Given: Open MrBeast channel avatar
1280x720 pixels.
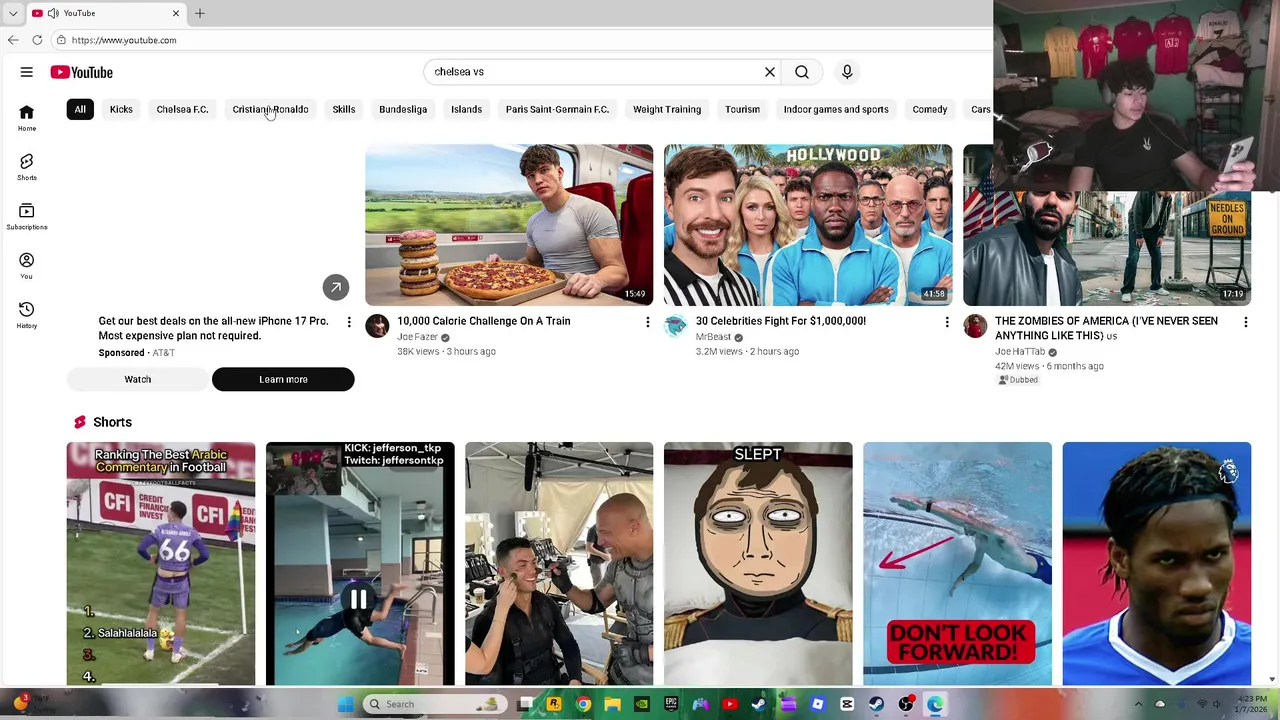Looking at the screenshot, I should coord(676,326).
